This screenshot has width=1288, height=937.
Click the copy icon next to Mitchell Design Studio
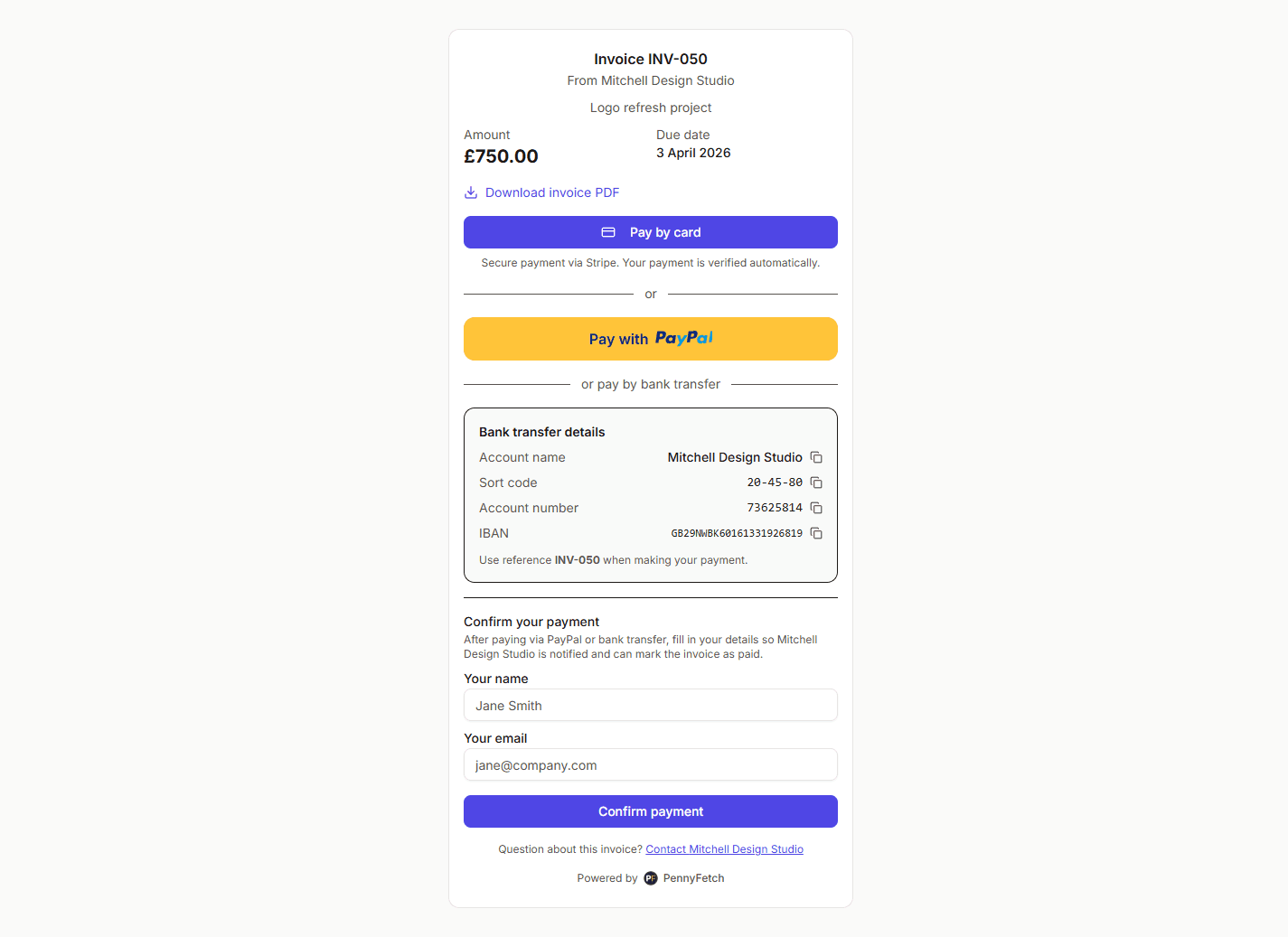816,457
